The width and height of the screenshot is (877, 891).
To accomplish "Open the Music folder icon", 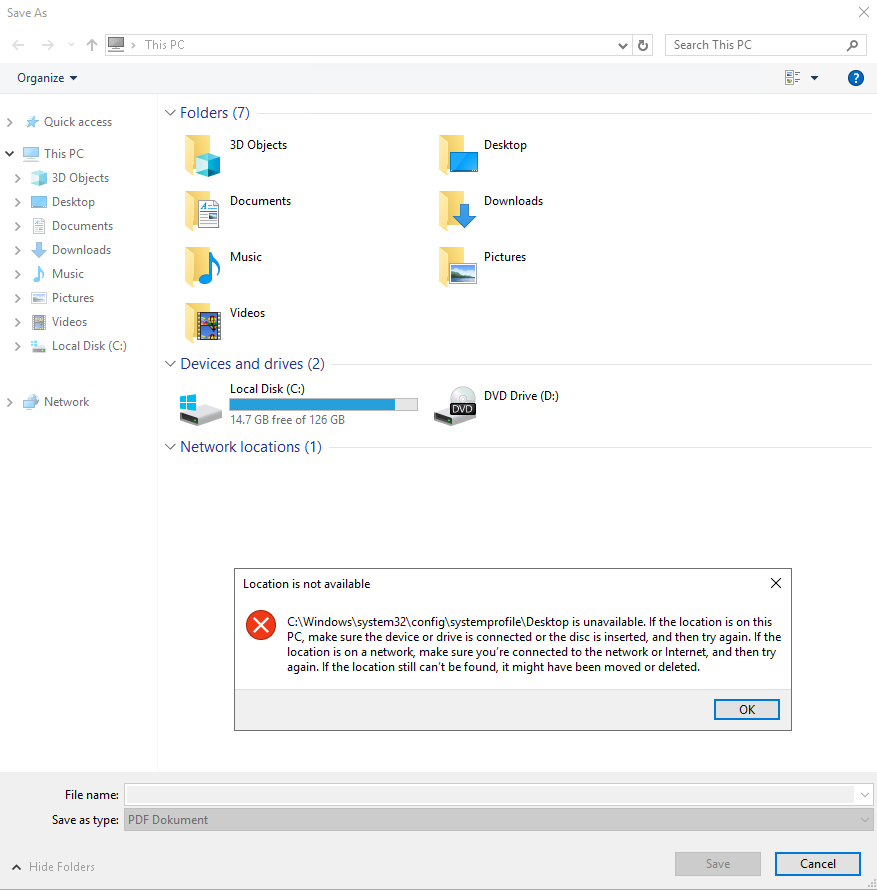I will pos(203,266).
